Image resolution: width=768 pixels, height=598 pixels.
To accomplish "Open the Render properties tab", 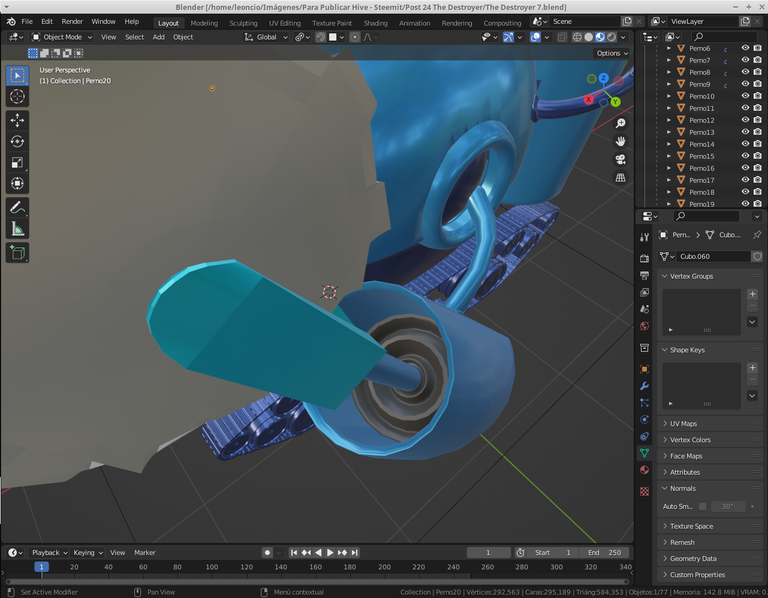I will pyautogui.click(x=645, y=258).
